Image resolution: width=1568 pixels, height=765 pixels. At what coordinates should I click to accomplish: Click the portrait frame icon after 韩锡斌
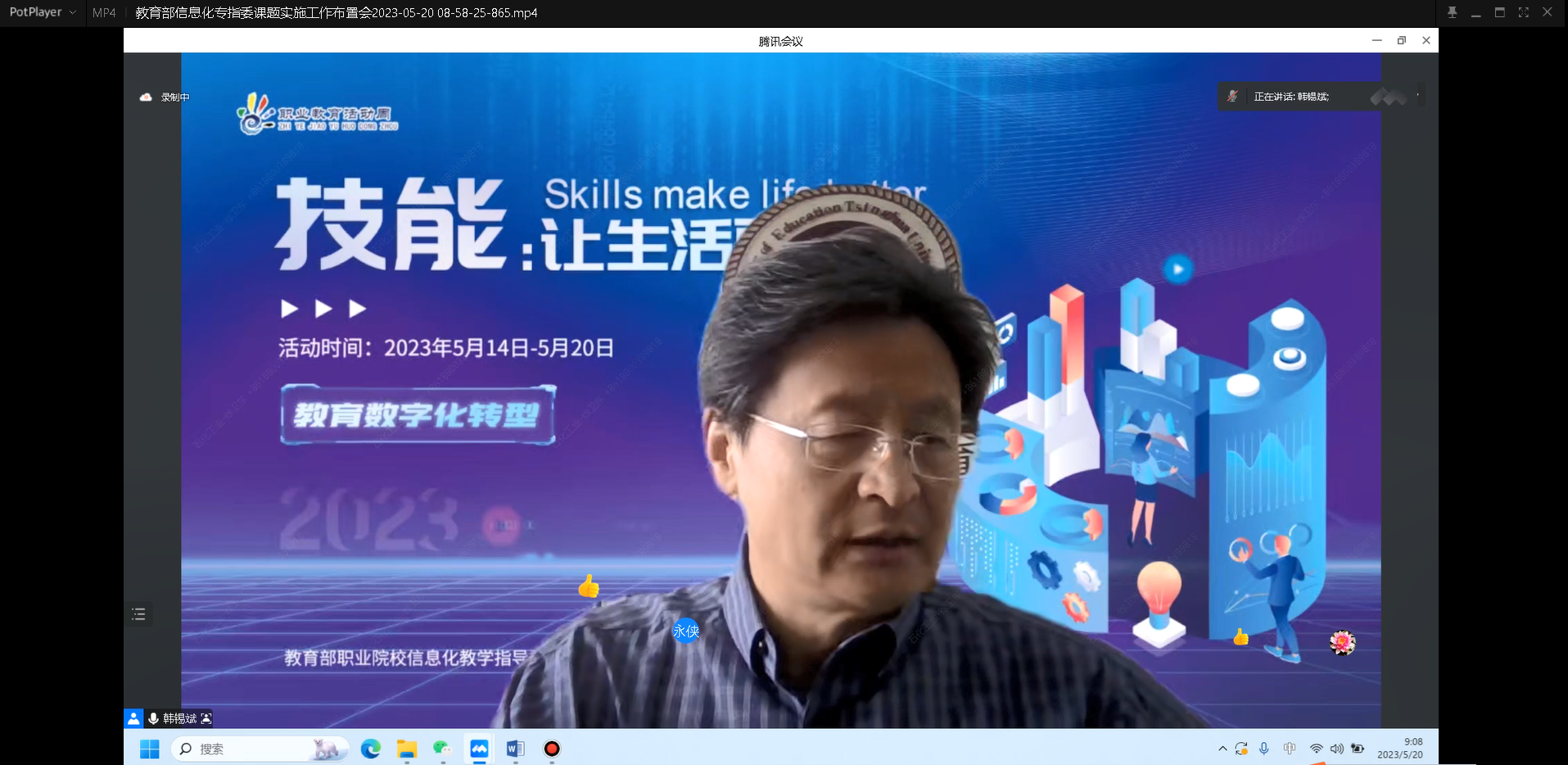click(x=206, y=718)
